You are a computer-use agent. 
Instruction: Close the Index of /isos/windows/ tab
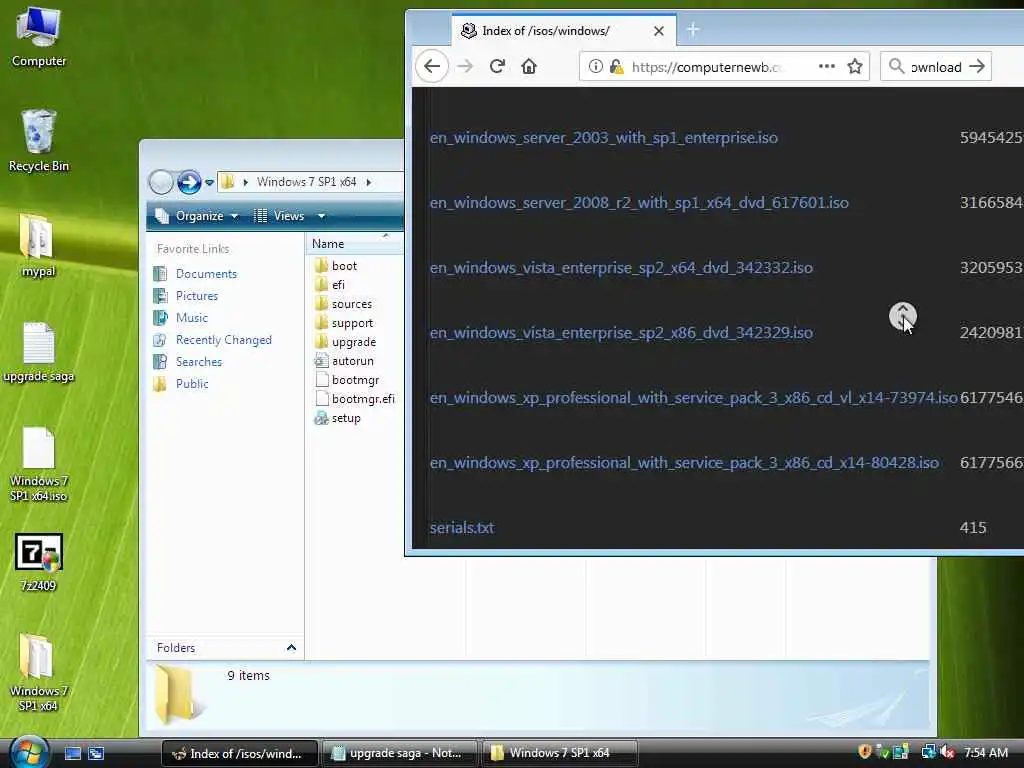point(659,31)
